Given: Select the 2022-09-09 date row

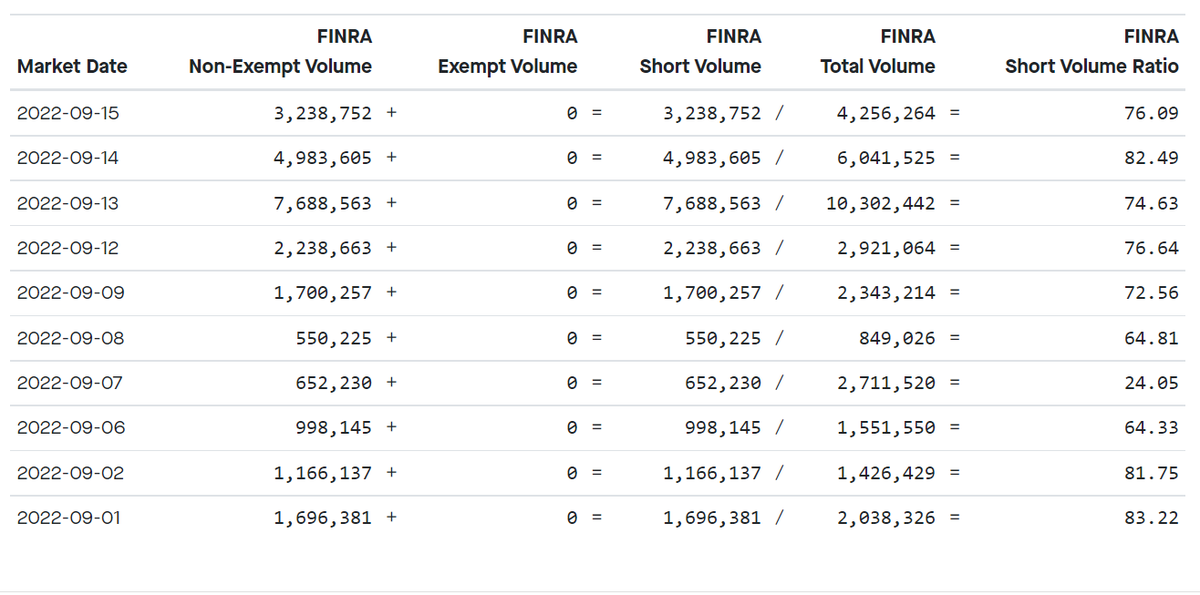Looking at the screenshot, I should tap(600, 293).
